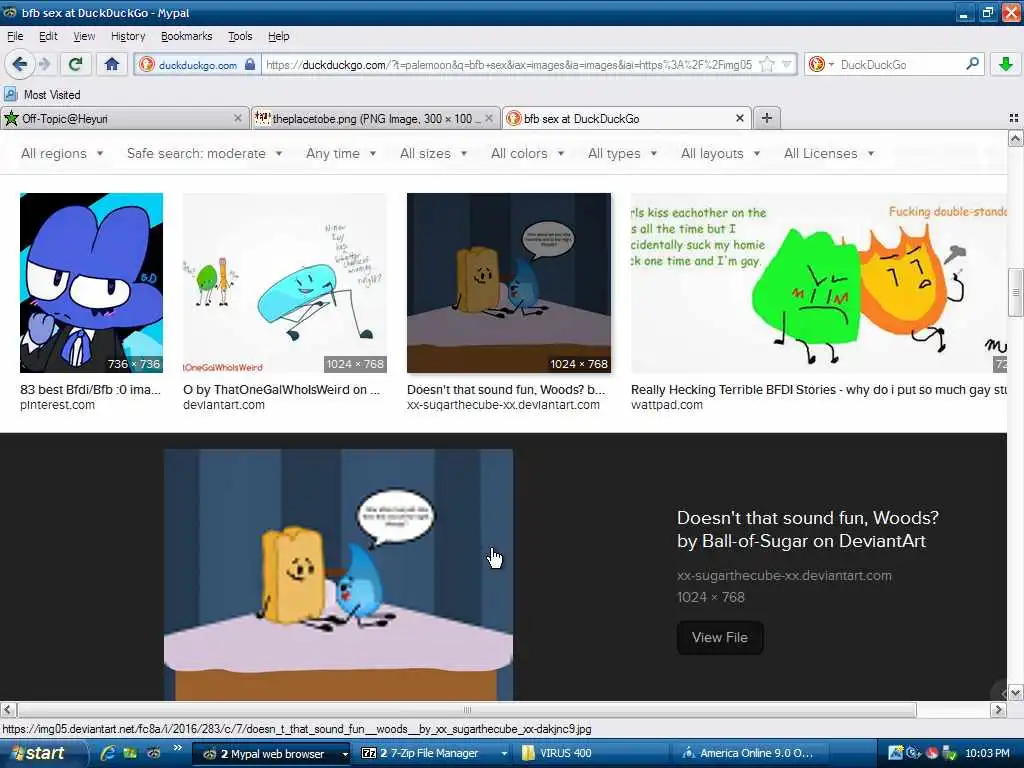Open the search engine selector dropdown
The image size is (1024, 768).
tap(821, 64)
